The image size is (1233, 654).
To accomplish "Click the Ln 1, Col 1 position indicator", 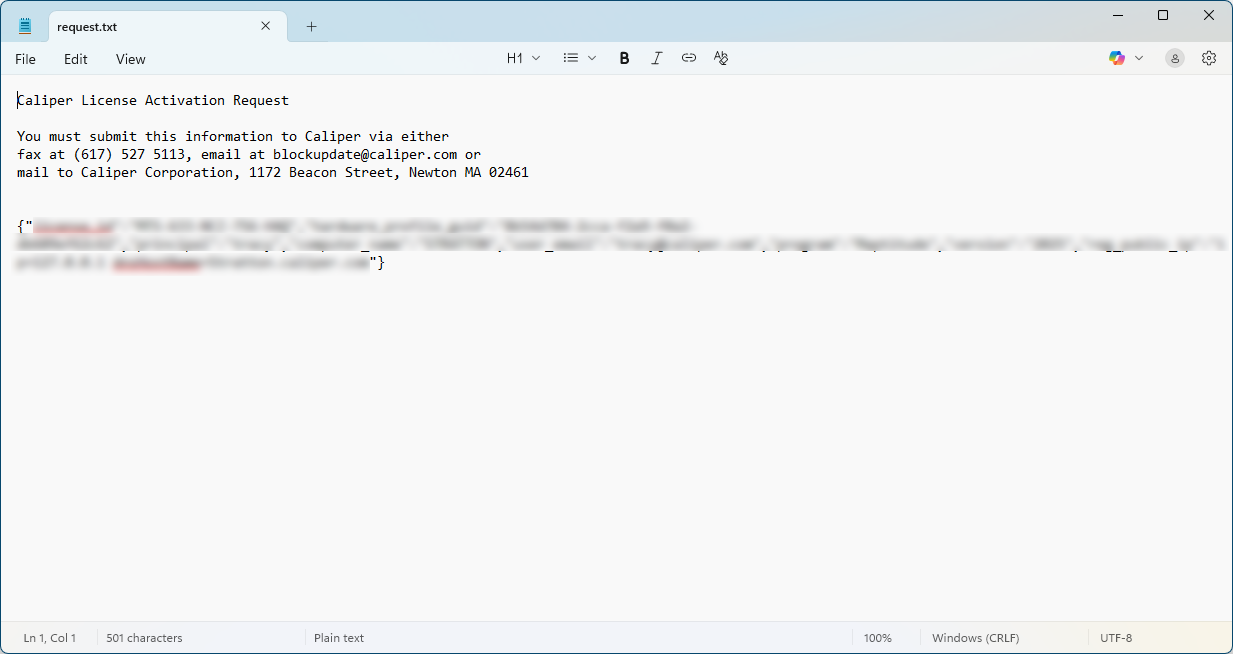I will click(50, 638).
